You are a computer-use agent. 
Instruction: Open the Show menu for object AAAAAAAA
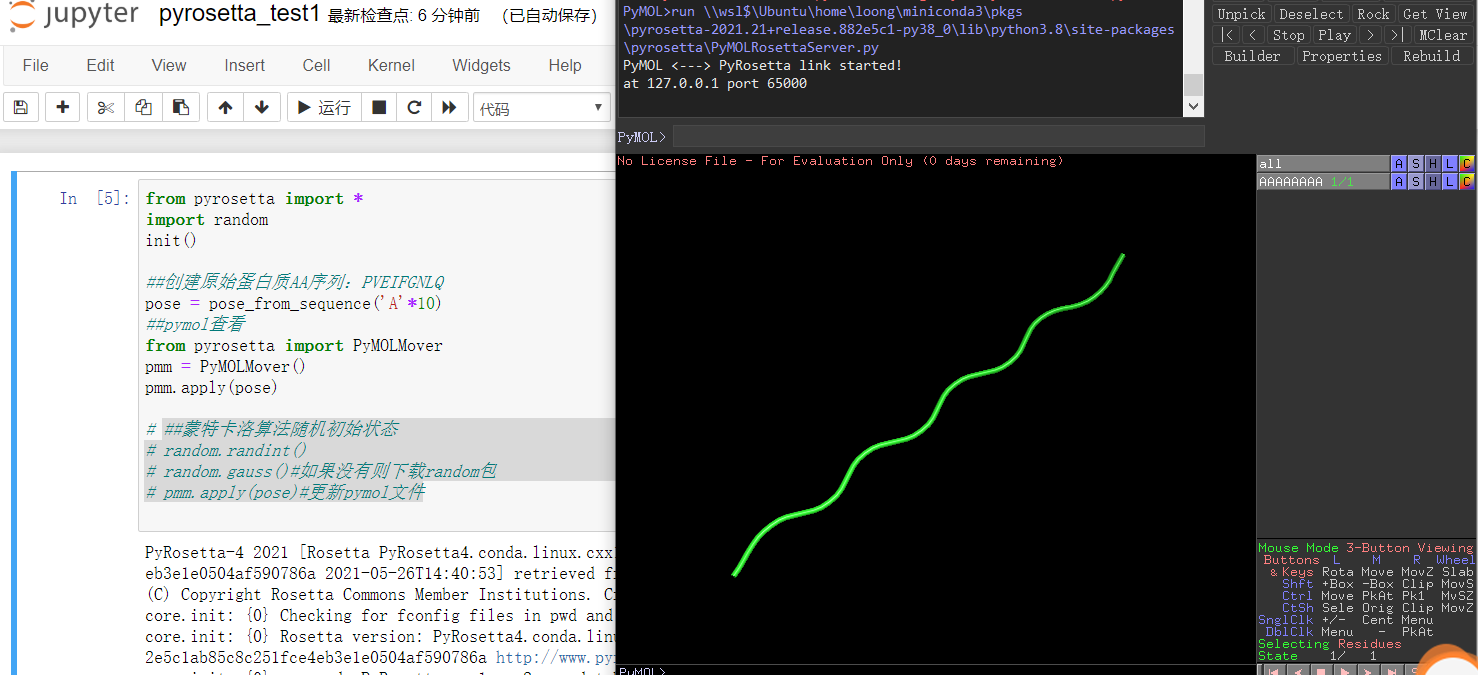point(1415,181)
